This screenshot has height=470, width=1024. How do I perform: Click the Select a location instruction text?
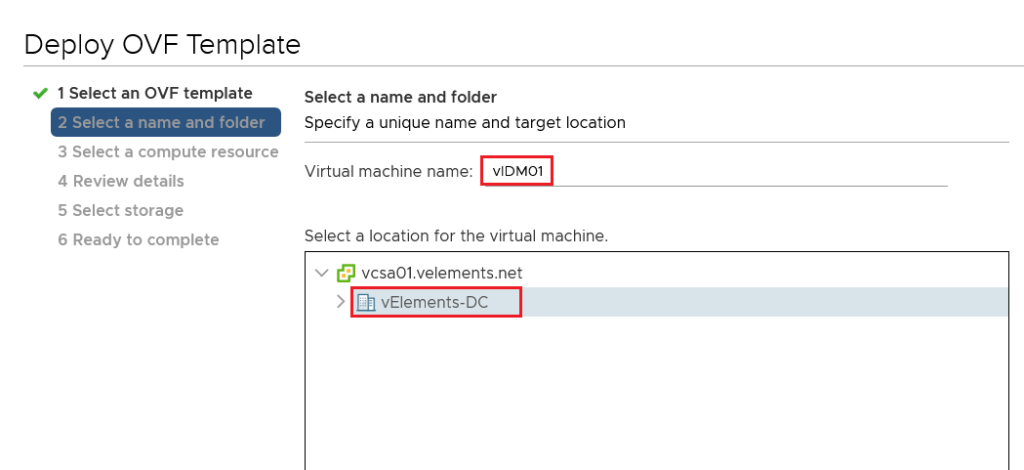click(455, 237)
